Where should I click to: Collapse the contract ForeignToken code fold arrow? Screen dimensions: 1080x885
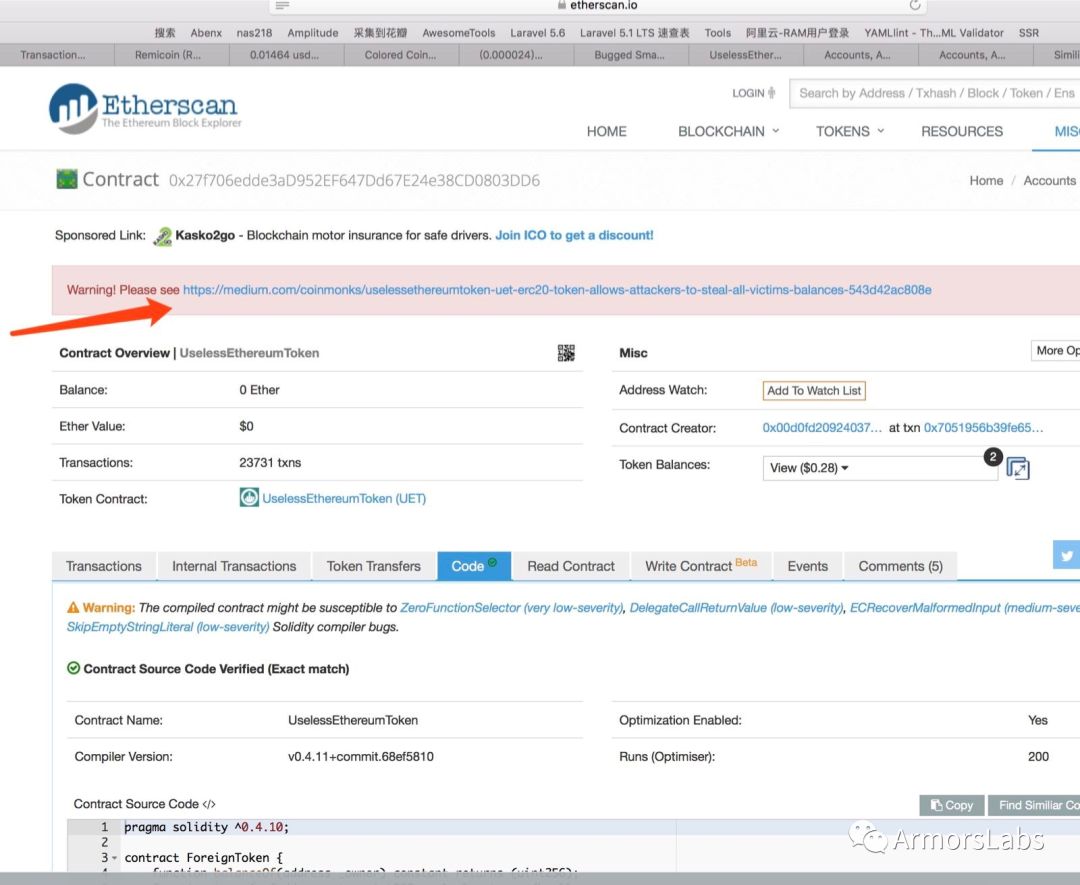[114, 858]
